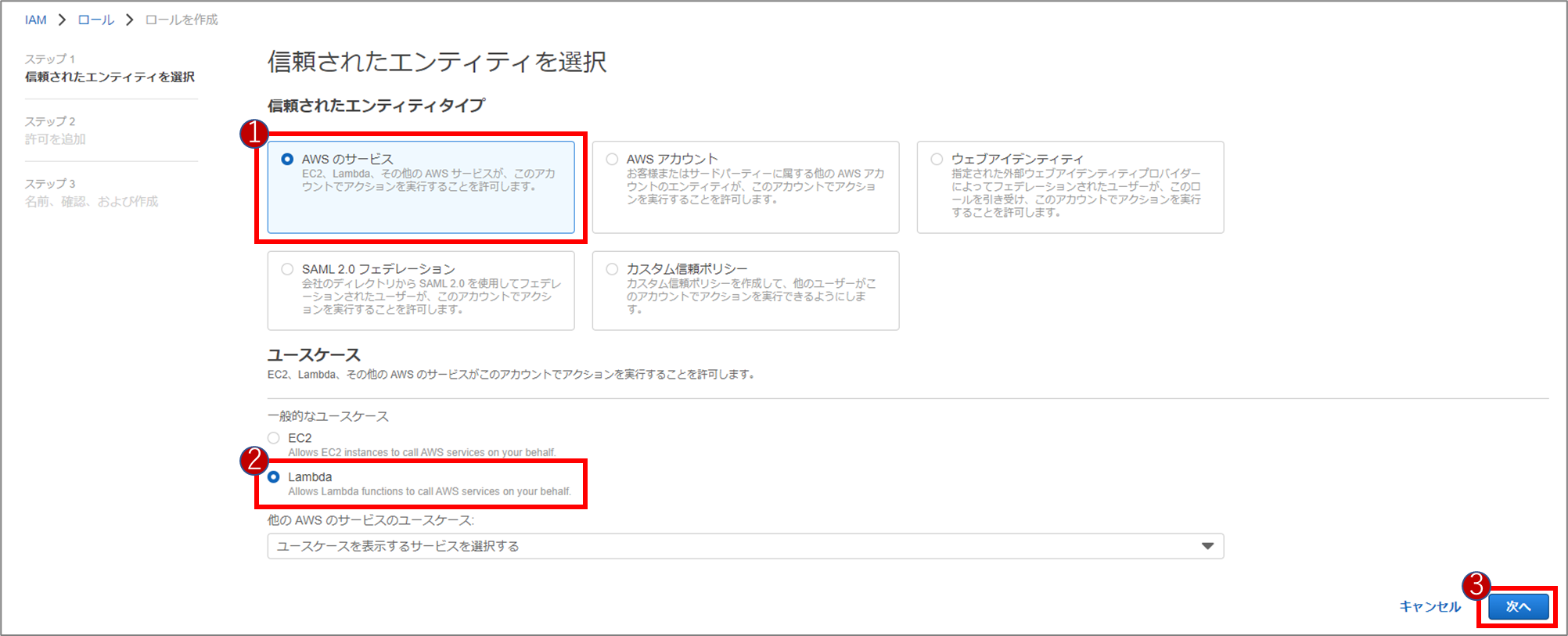Click the breadcrumb chevron after ロール

click(x=130, y=20)
